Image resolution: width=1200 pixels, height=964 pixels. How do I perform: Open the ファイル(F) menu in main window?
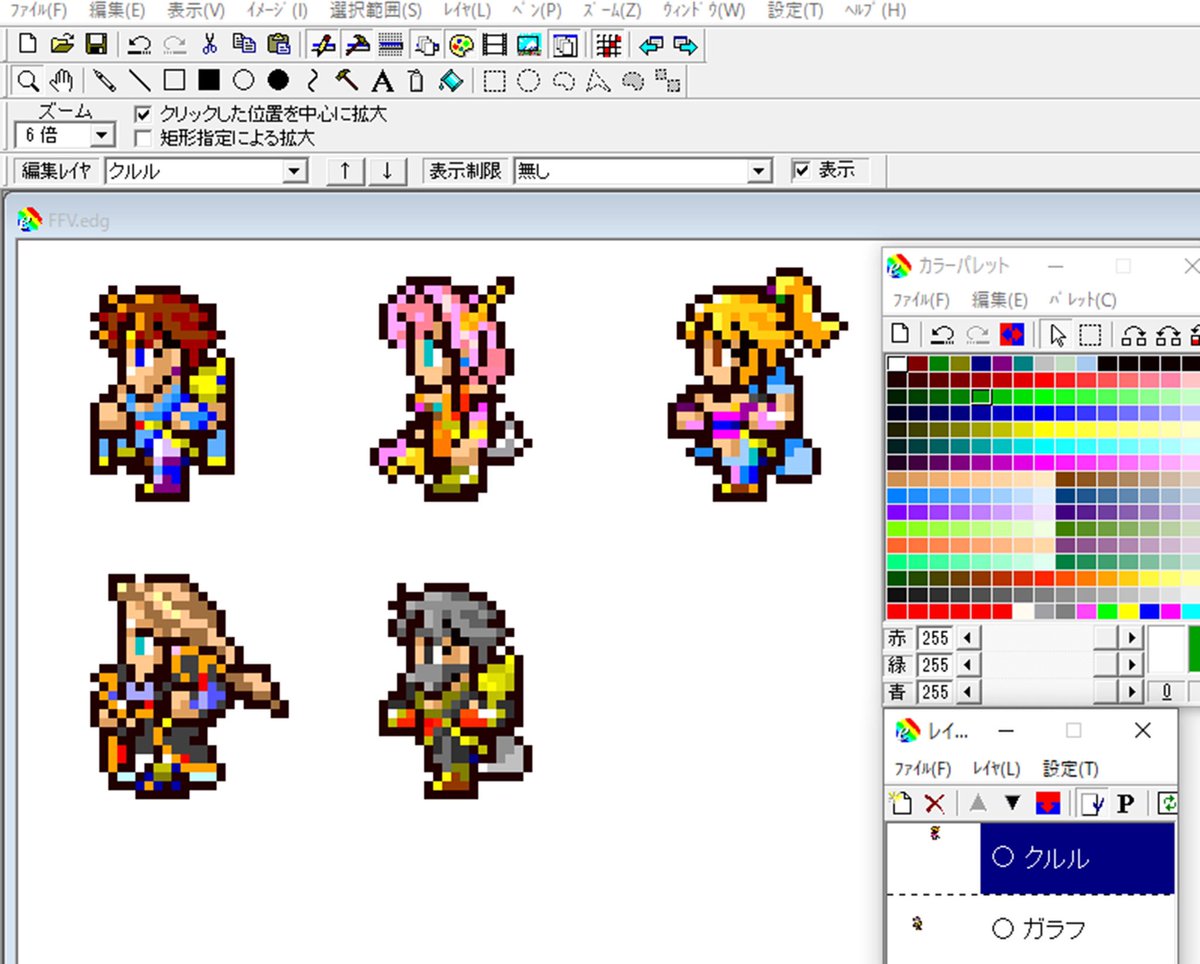[38, 11]
